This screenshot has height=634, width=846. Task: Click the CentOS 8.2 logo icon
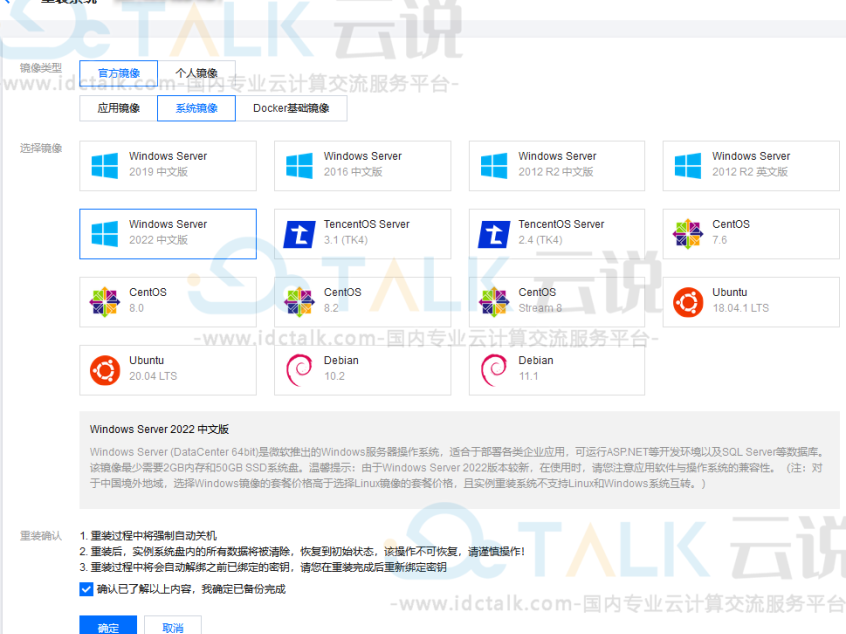[x=299, y=302]
